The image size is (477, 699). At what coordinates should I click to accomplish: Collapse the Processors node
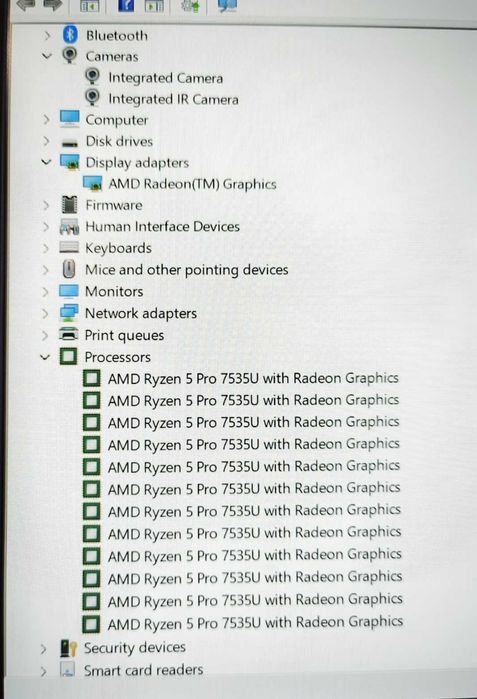click(45, 357)
